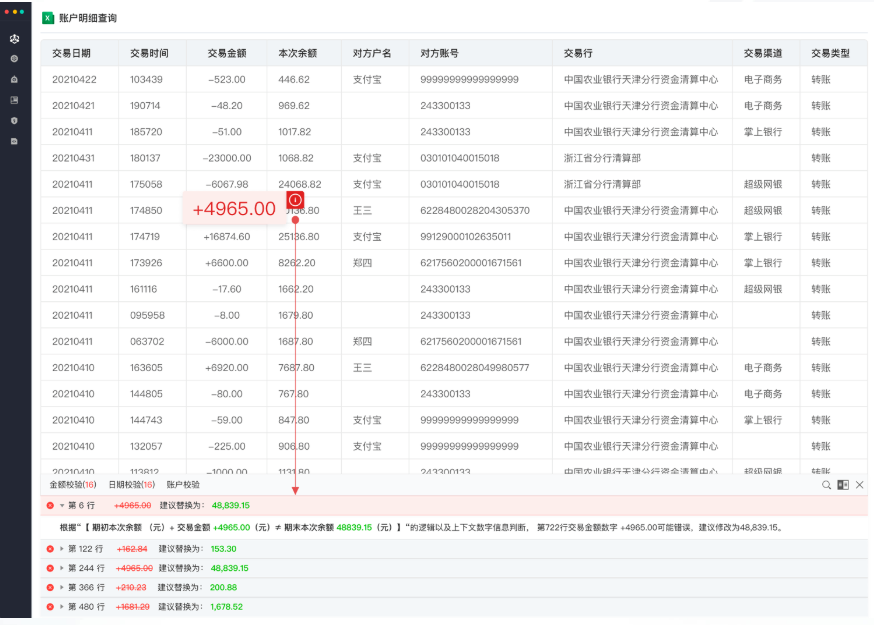
Task: Select the top logo icon in the left sidebar
Action: coord(13,38)
